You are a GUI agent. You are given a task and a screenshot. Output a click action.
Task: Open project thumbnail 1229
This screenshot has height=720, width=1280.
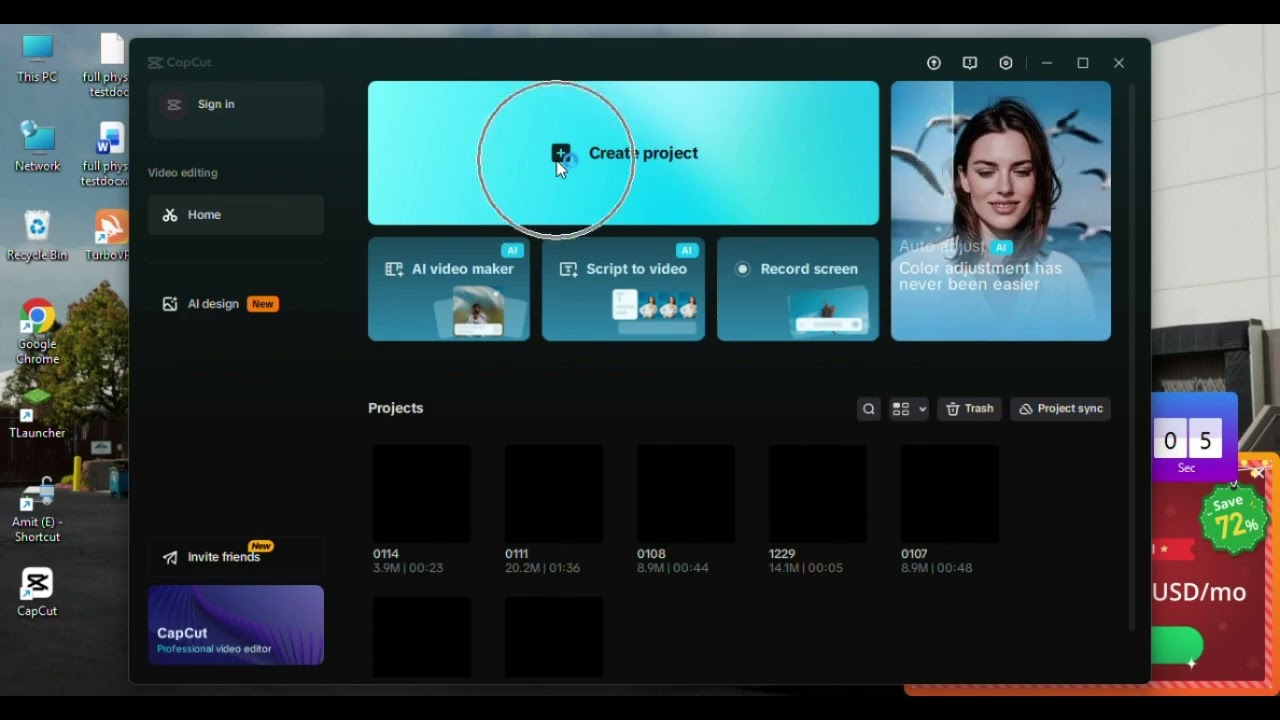(x=818, y=494)
